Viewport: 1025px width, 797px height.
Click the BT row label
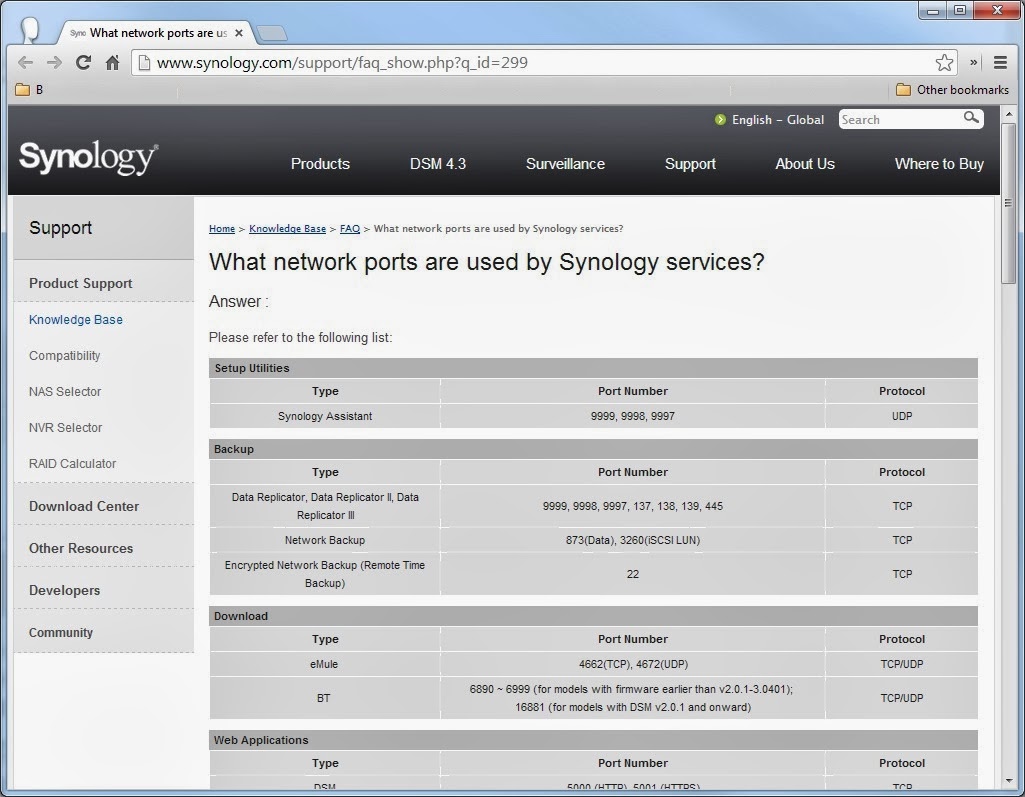click(x=324, y=698)
